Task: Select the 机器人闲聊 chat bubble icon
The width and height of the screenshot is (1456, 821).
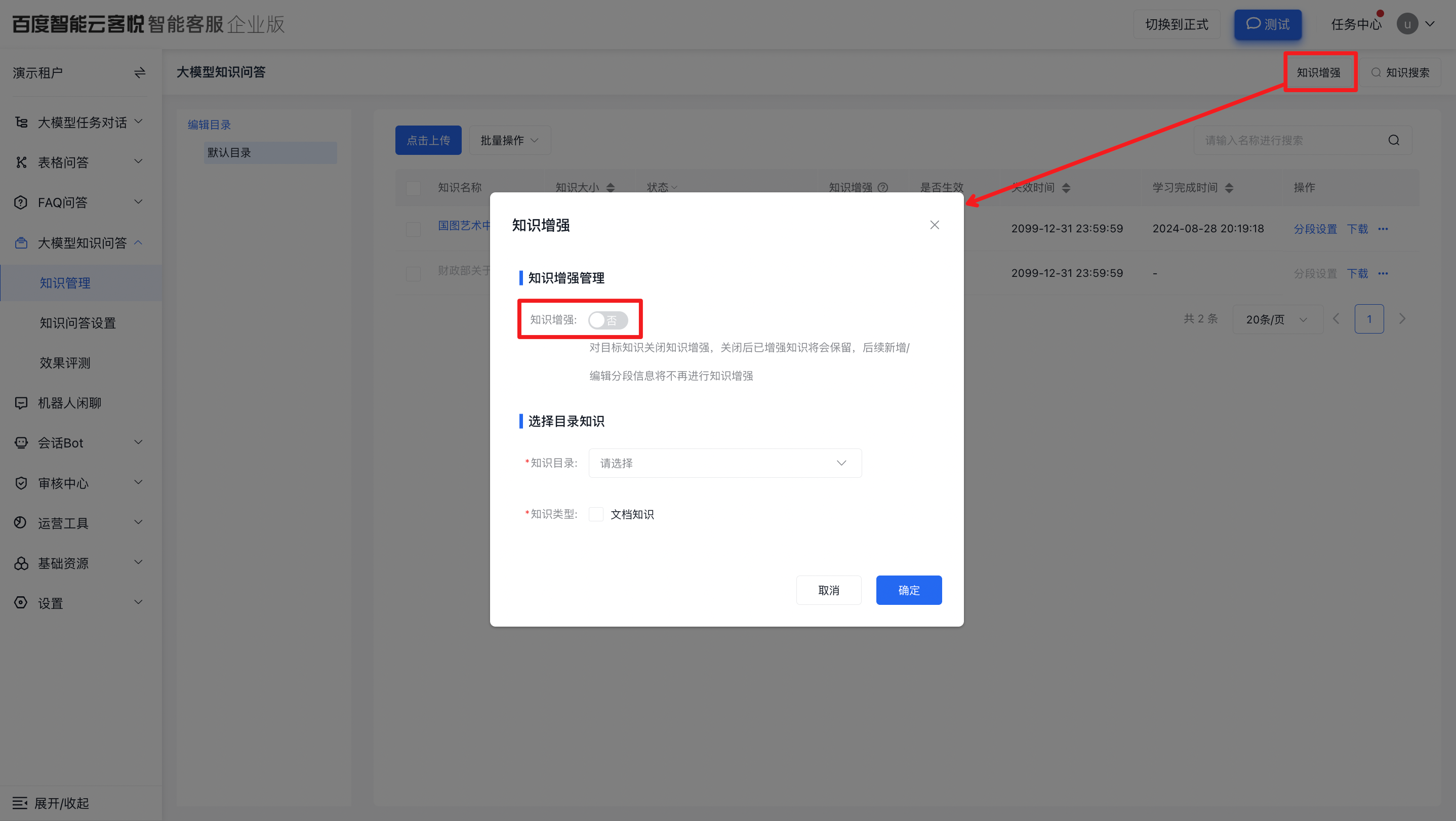Action: click(x=20, y=402)
